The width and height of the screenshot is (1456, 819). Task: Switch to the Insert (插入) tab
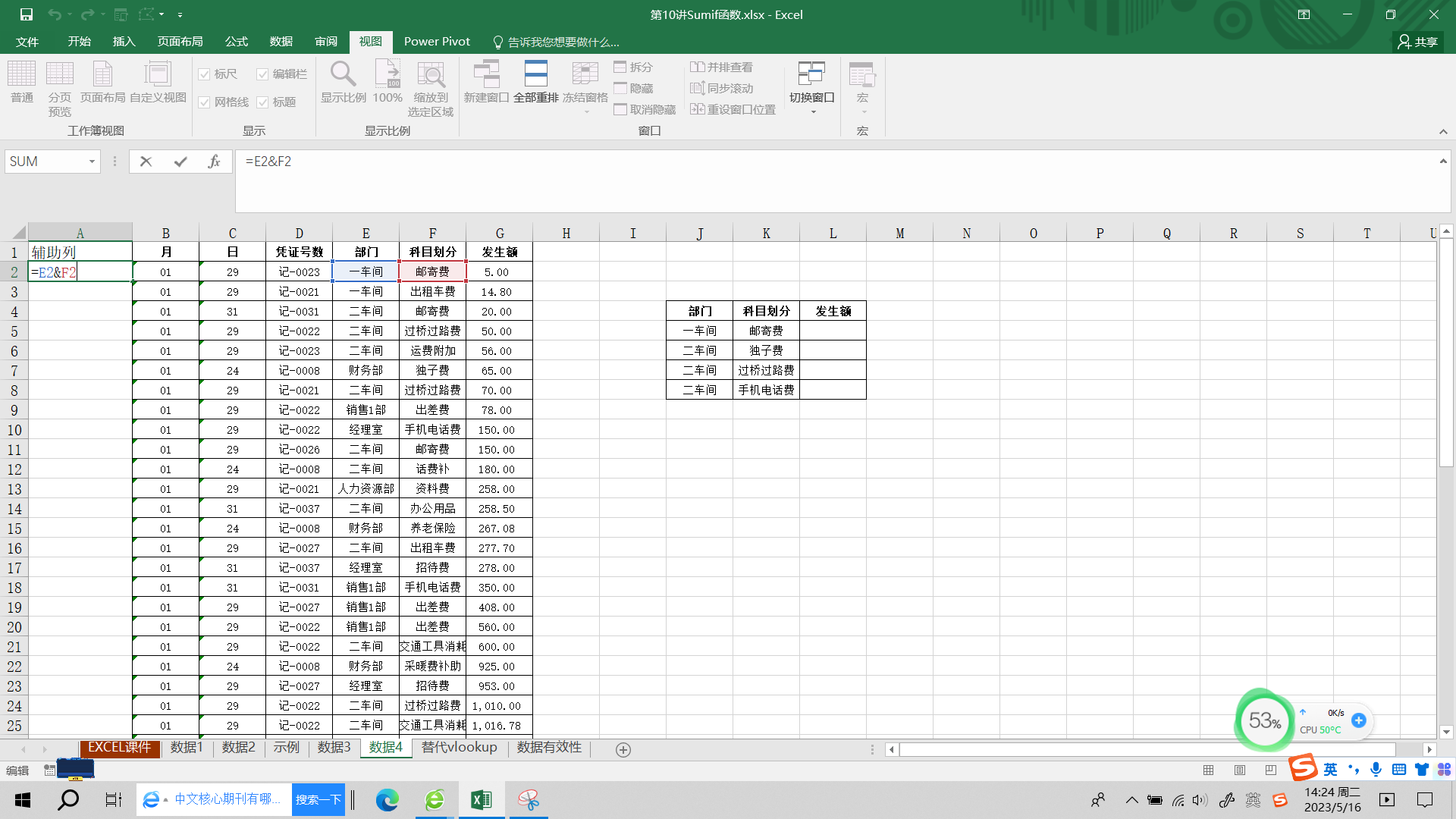[124, 42]
